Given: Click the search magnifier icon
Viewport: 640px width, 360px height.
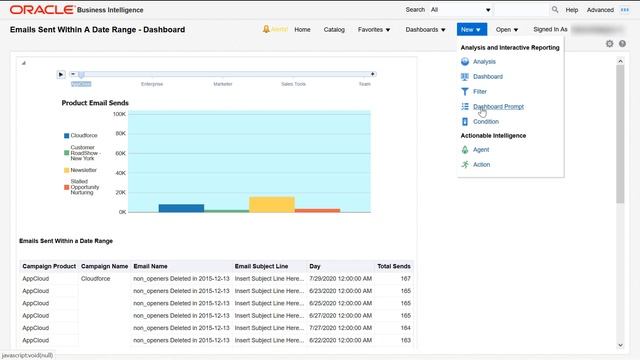Looking at the screenshot, I should pyautogui.click(x=555, y=9).
